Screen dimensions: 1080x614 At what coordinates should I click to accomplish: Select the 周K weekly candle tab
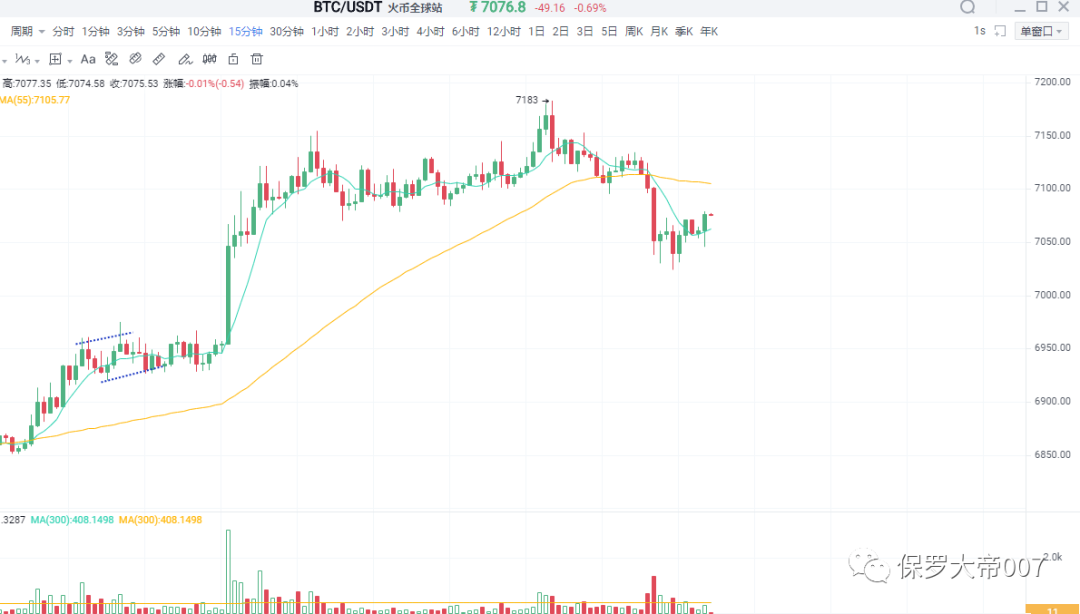[633, 31]
